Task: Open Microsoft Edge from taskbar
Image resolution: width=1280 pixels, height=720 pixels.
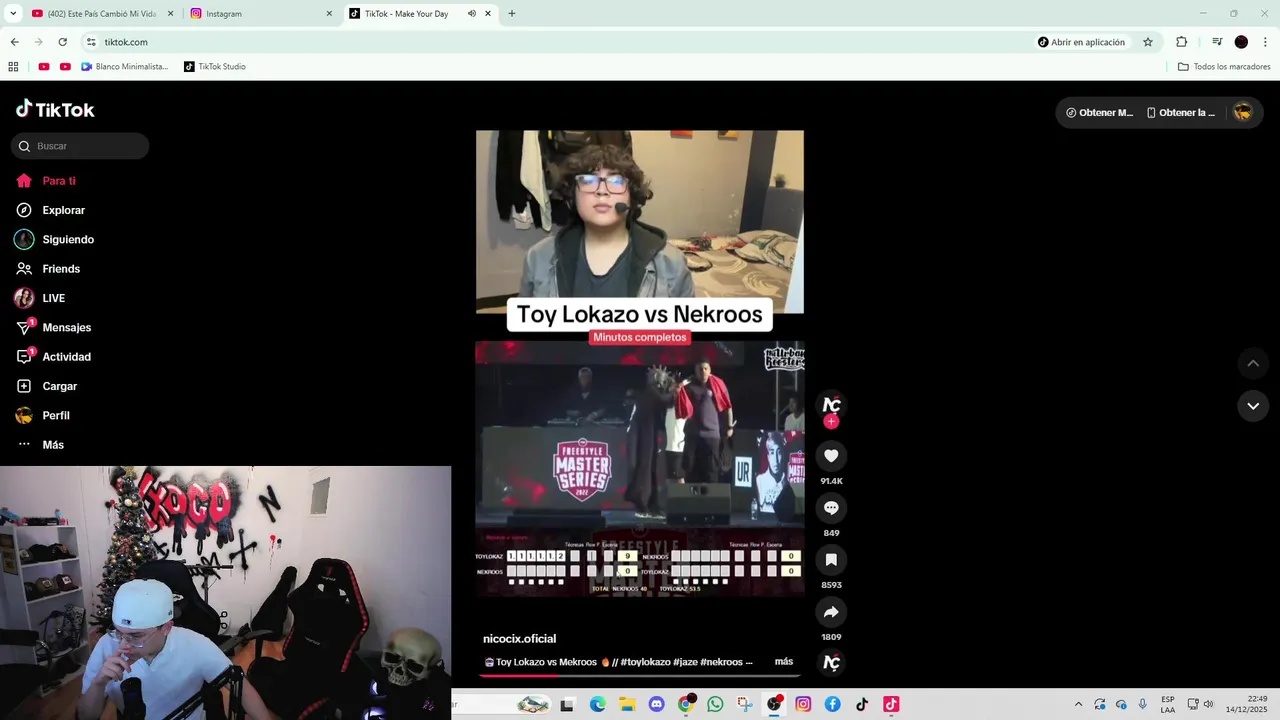Action: (597, 704)
